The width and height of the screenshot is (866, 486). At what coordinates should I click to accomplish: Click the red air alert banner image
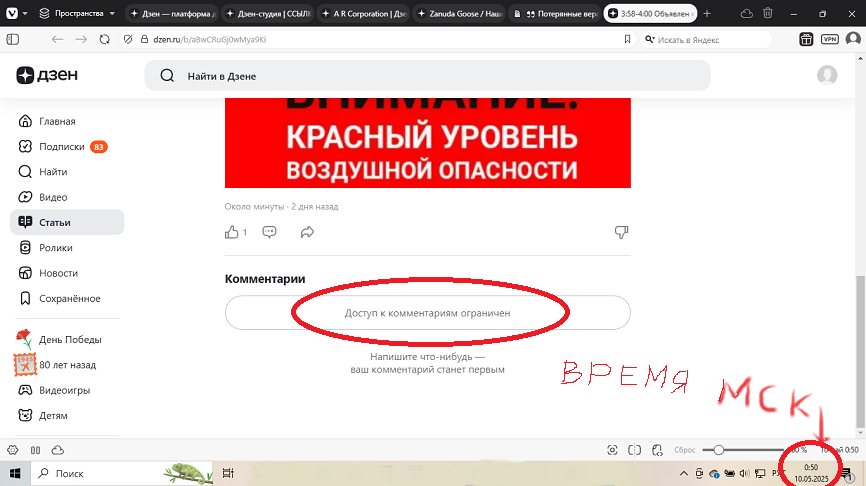[x=427, y=143]
